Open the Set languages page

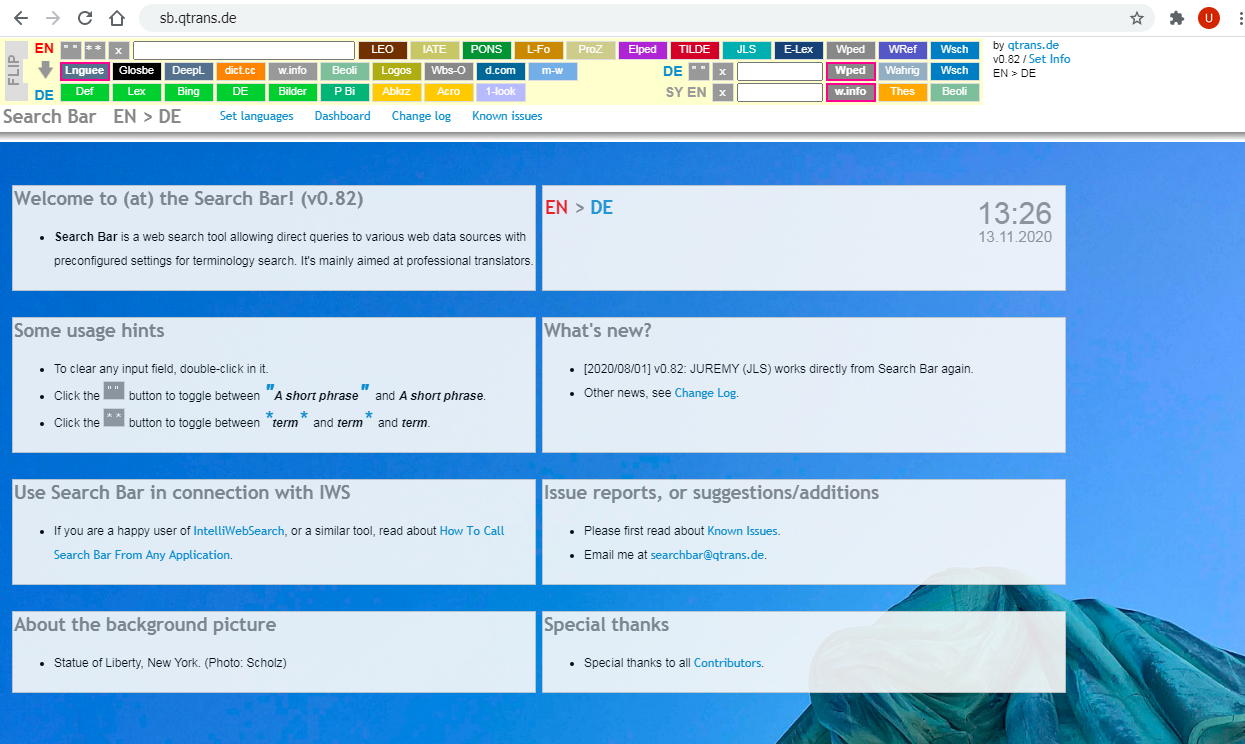(256, 116)
